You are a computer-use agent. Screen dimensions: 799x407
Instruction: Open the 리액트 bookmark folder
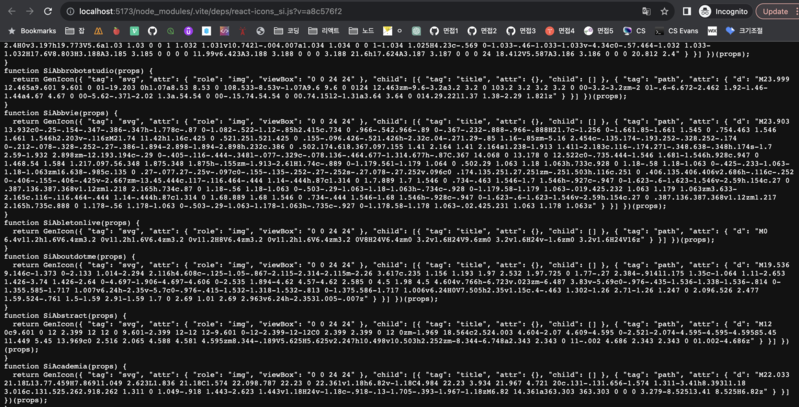(x=324, y=31)
